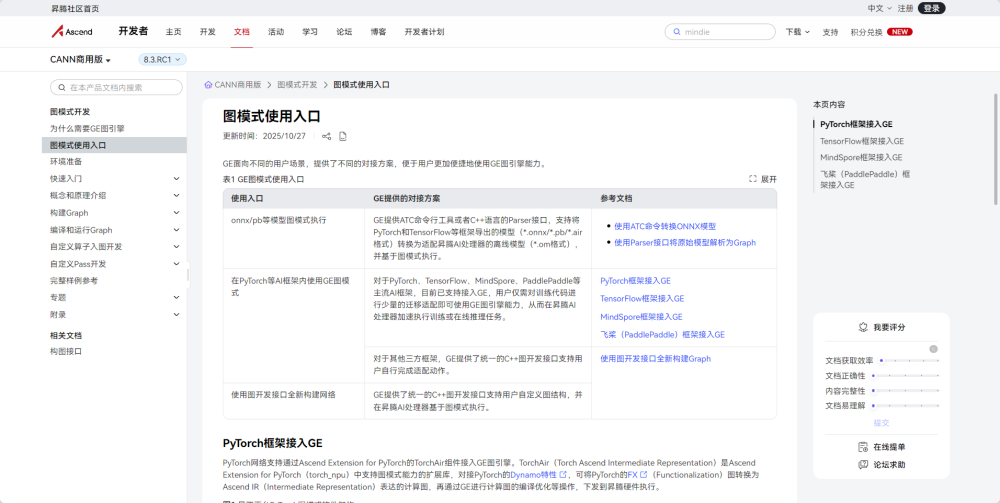
Task: Click the expand icon beside 展开
Action: coord(753,179)
